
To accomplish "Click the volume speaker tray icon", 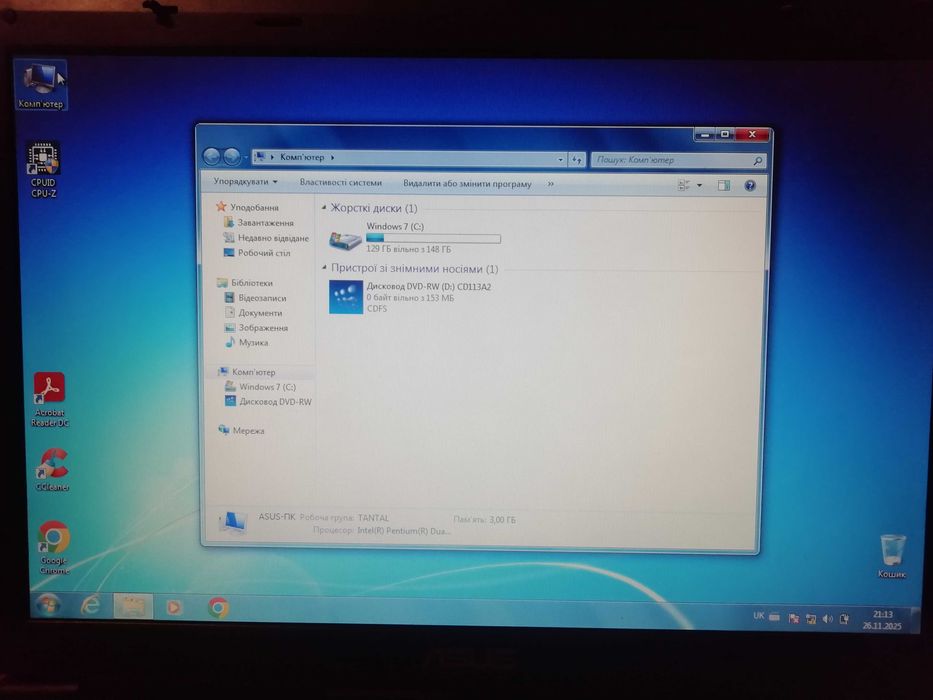I will pyautogui.click(x=827, y=619).
